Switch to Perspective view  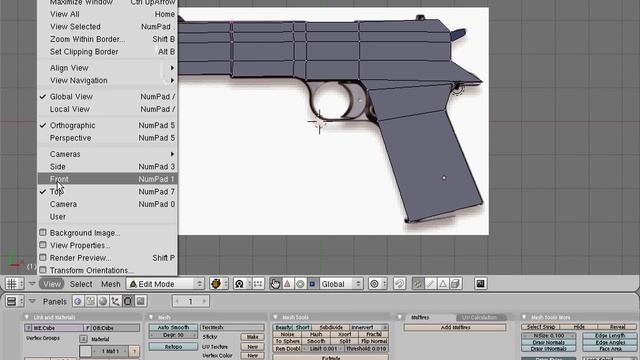point(108,138)
